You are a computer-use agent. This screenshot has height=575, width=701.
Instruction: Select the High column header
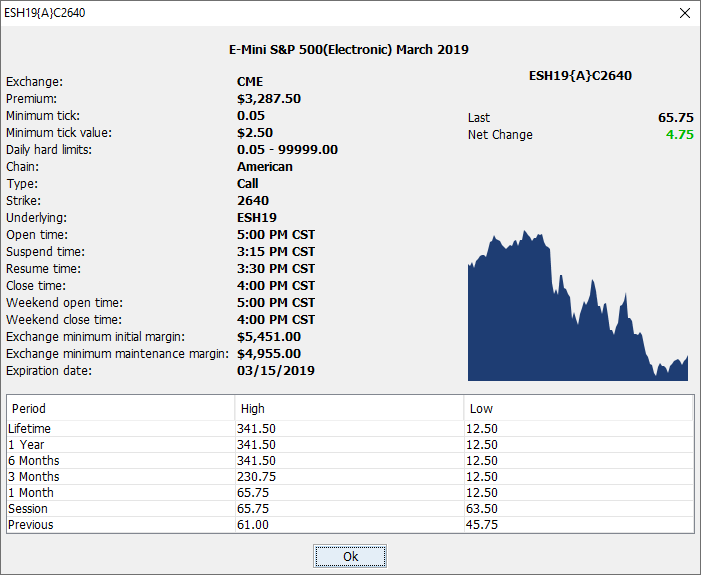click(x=349, y=408)
